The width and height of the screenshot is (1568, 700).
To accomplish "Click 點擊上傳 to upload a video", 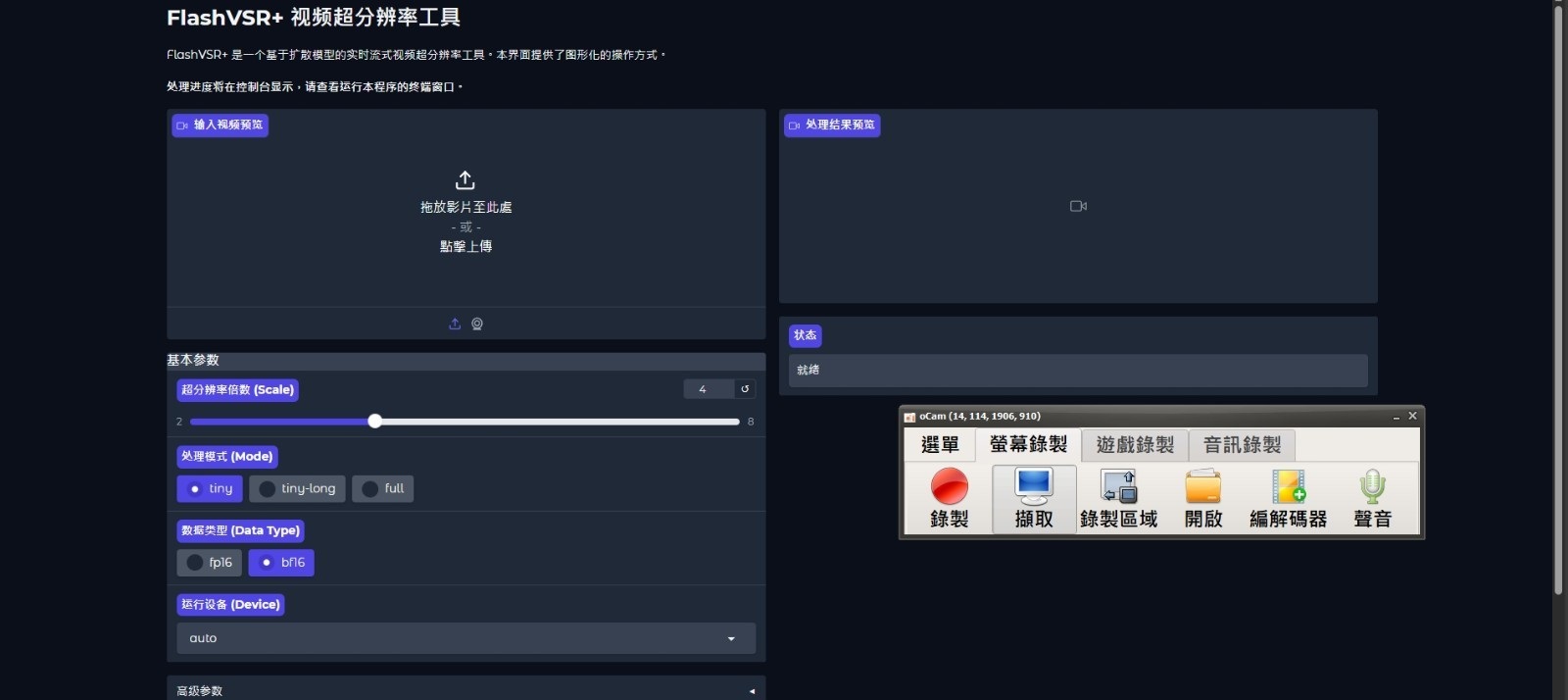I will click(x=465, y=246).
